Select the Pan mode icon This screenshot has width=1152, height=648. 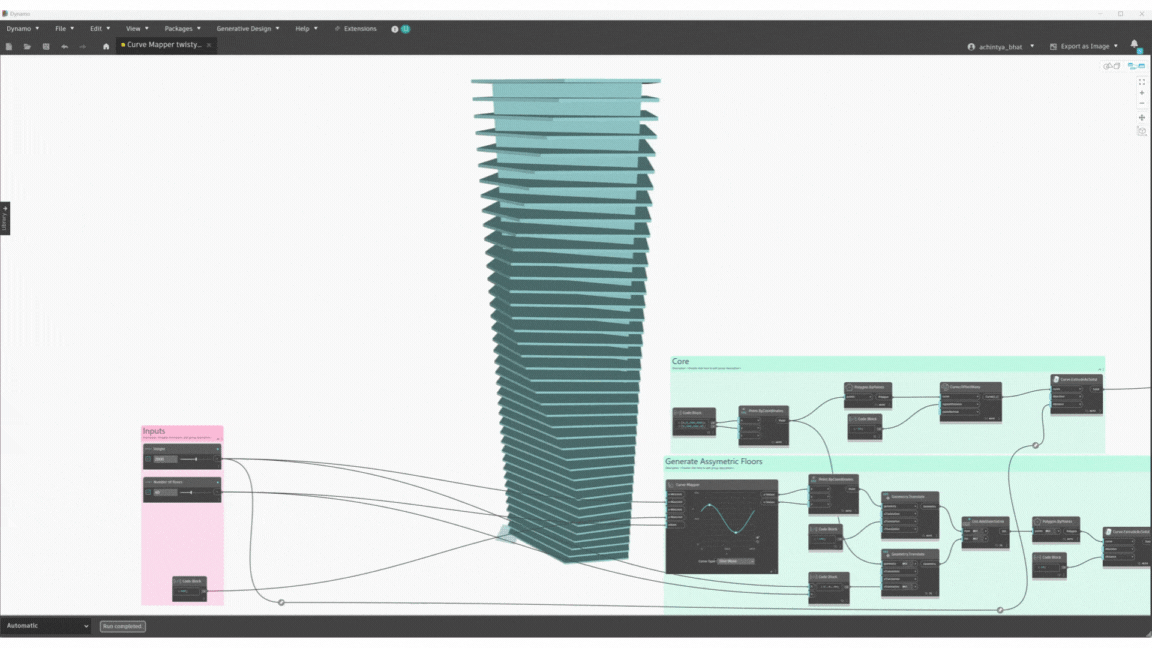1142,118
